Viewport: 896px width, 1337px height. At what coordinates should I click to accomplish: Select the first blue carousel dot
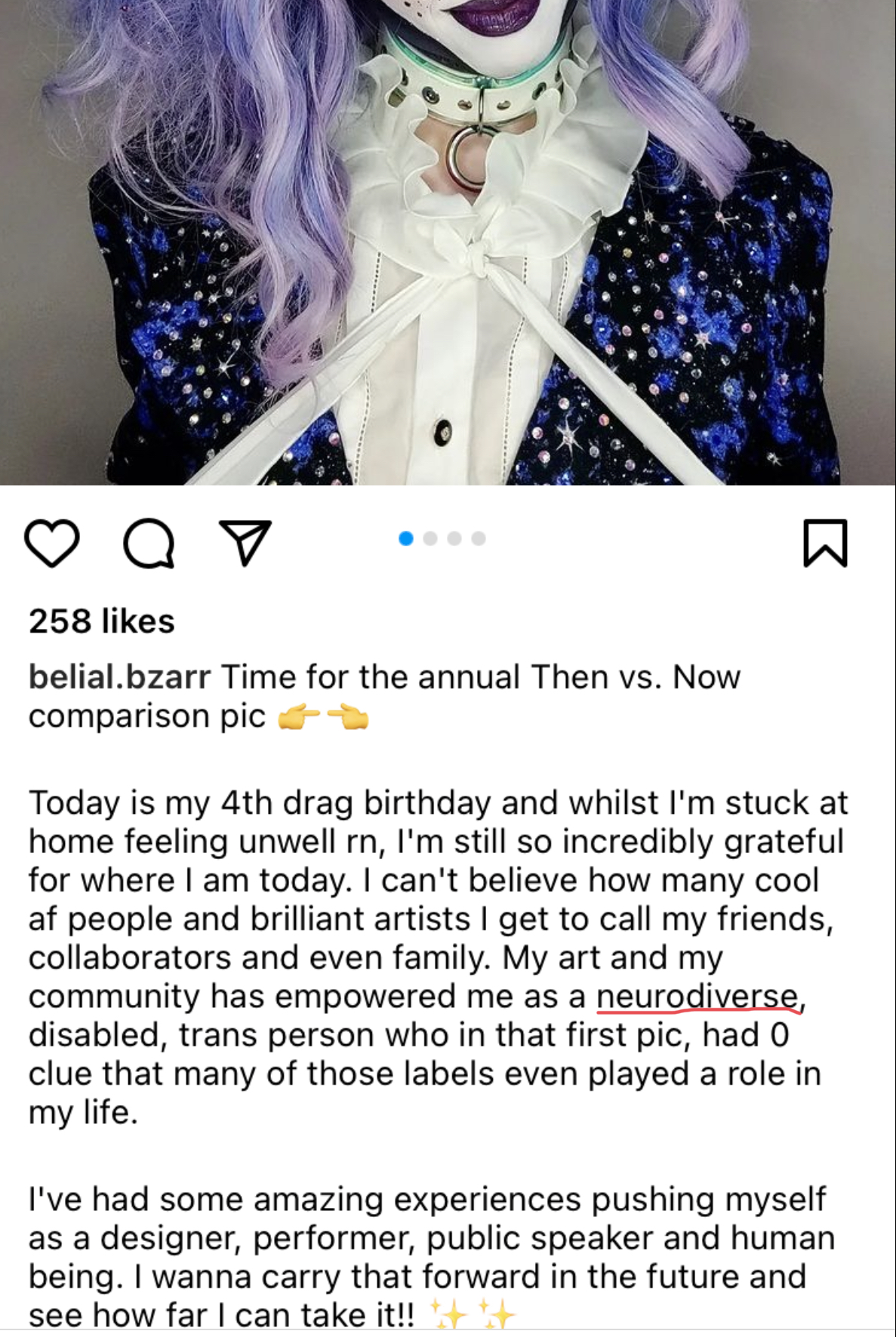click(x=406, y=538)
